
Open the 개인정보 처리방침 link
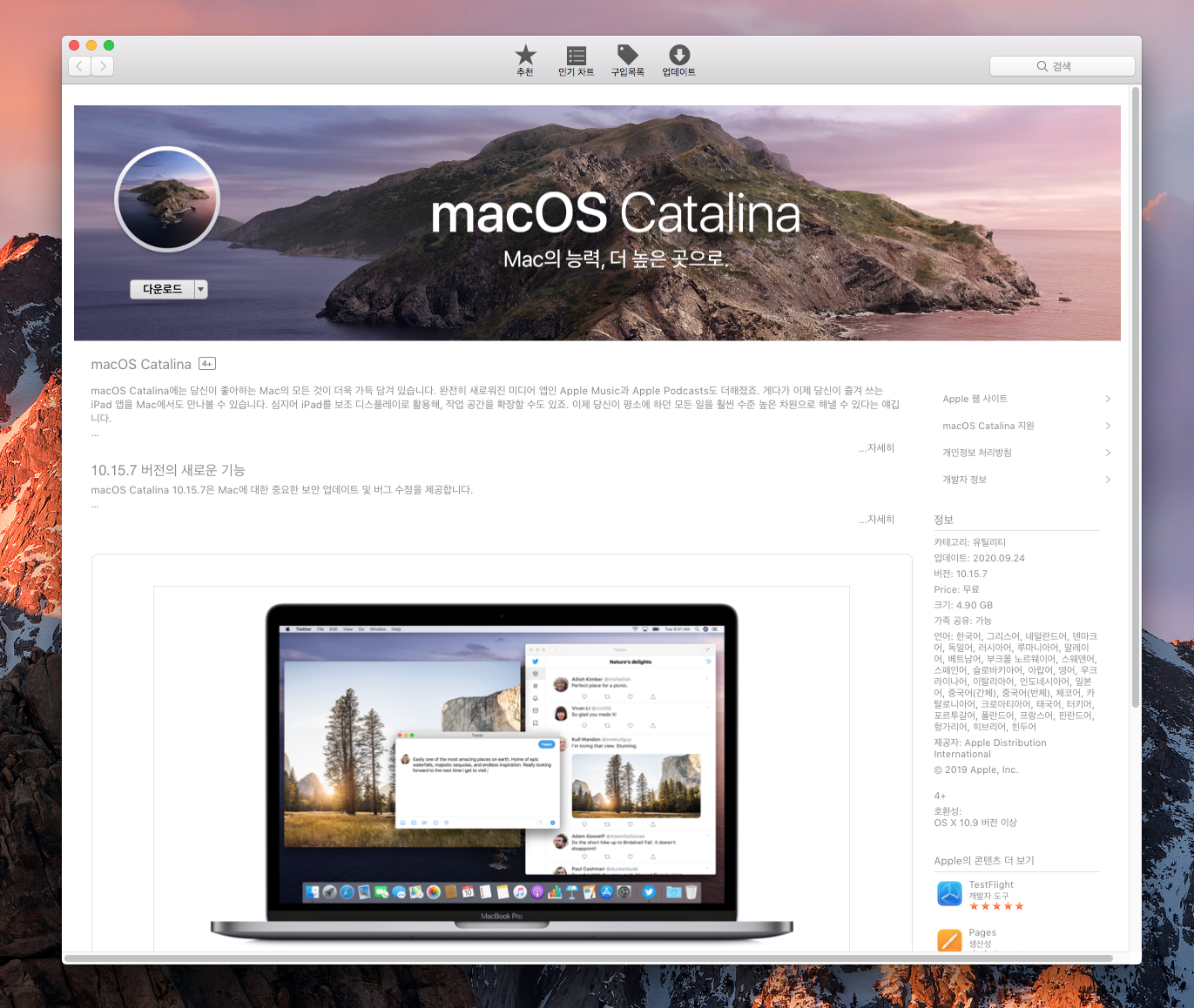[977, 453]
